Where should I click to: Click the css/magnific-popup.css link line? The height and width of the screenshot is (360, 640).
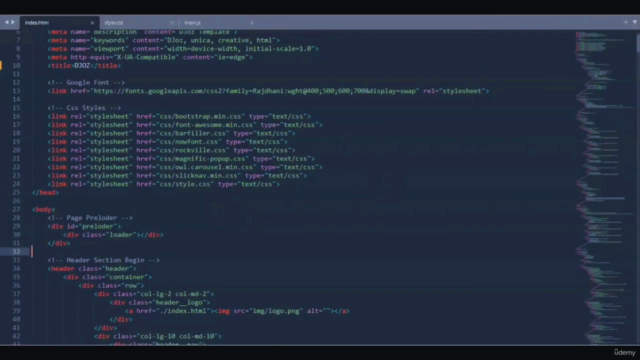[181, 159]
